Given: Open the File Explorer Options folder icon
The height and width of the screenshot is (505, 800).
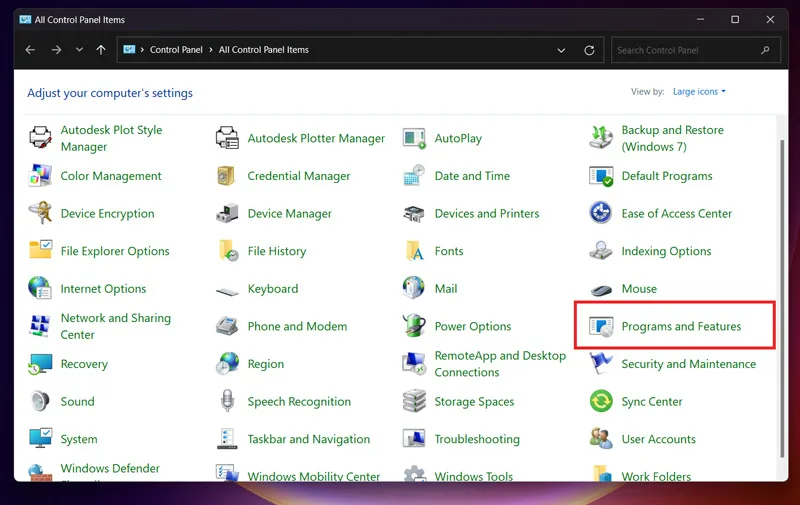Looking at the screenshot, I should [40, 250].
